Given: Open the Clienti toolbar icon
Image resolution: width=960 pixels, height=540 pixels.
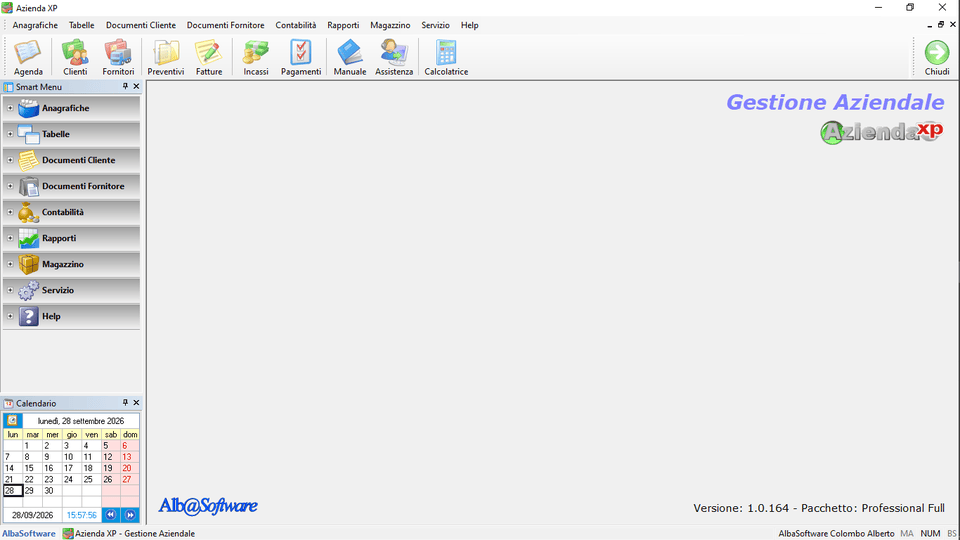Looking at the screenshot, I should 75,57.
